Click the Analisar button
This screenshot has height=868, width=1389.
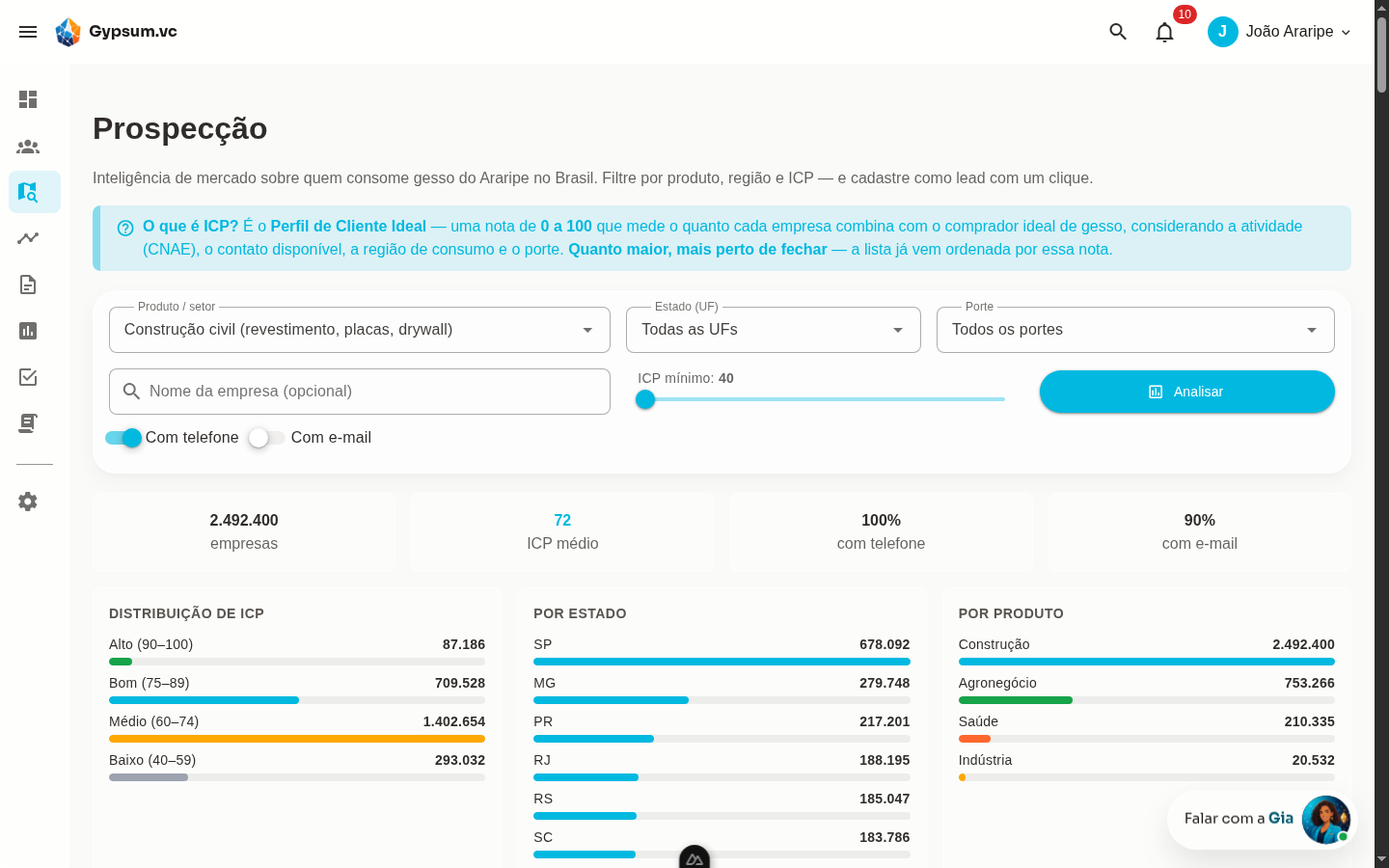point(1187,392)
